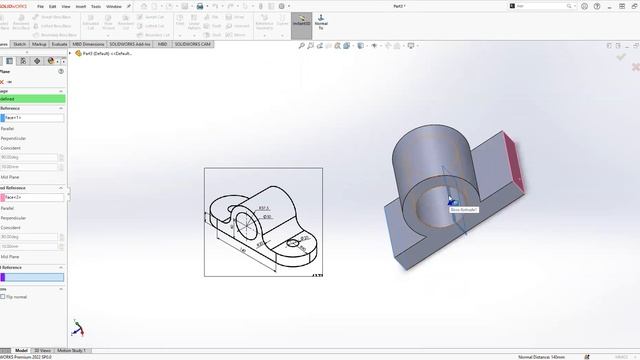Switch to the Model bottom tab

[x=21, y=351]
